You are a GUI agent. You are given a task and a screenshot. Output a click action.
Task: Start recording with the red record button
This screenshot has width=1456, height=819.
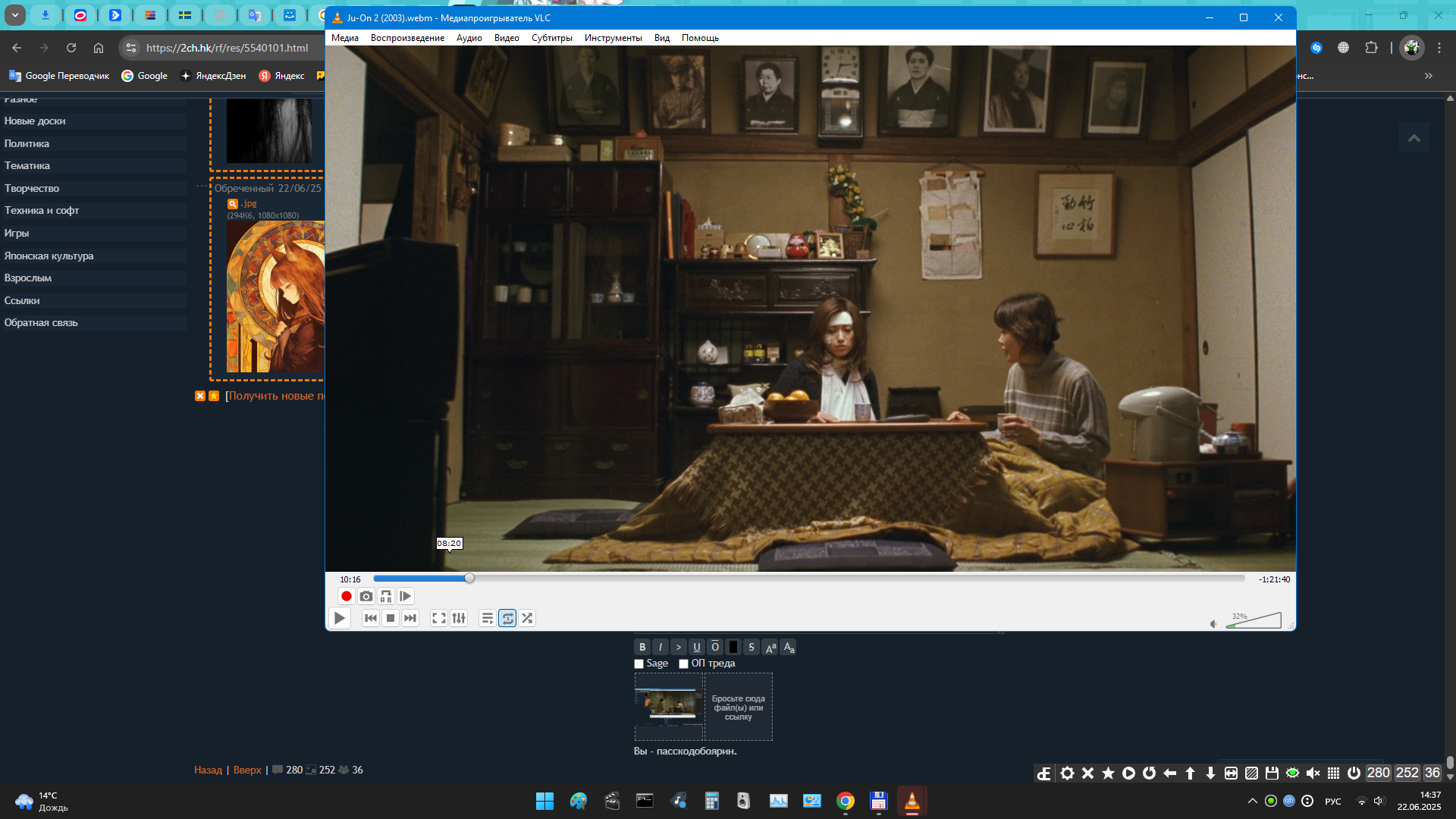pos(347,597)
